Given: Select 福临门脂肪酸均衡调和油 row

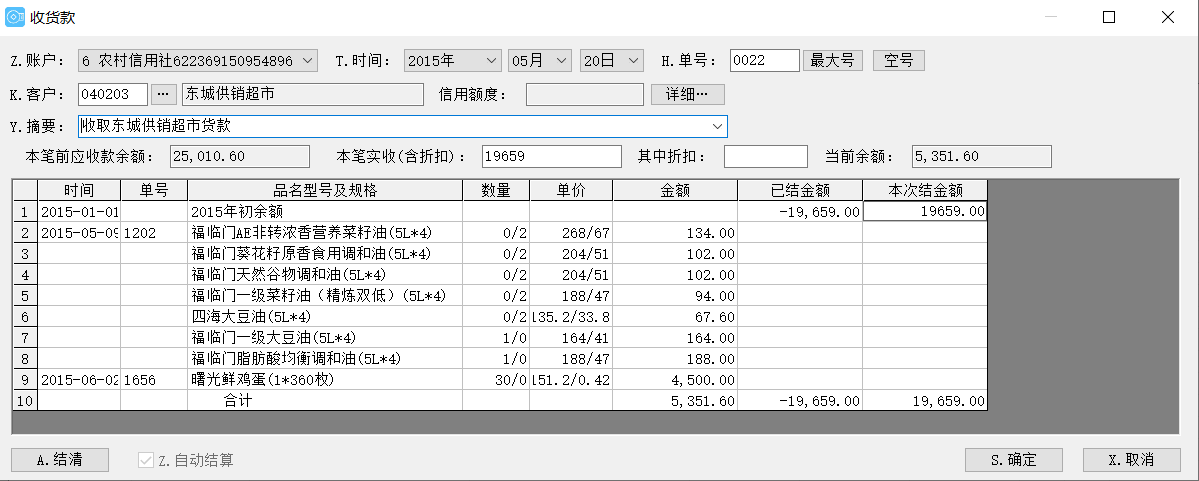Looking at the screenshot, I should 325,359.
